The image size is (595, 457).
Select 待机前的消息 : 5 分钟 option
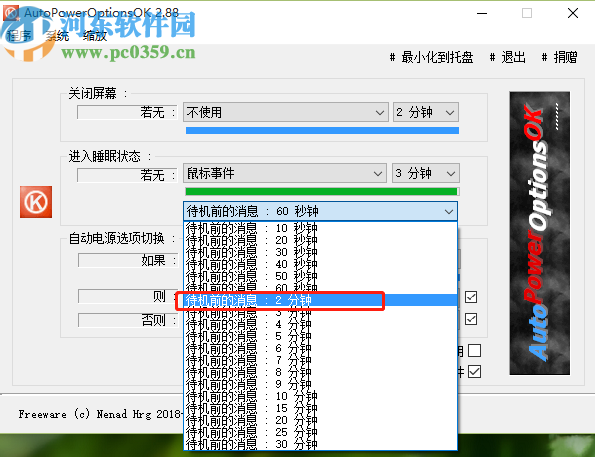point(321,336)
